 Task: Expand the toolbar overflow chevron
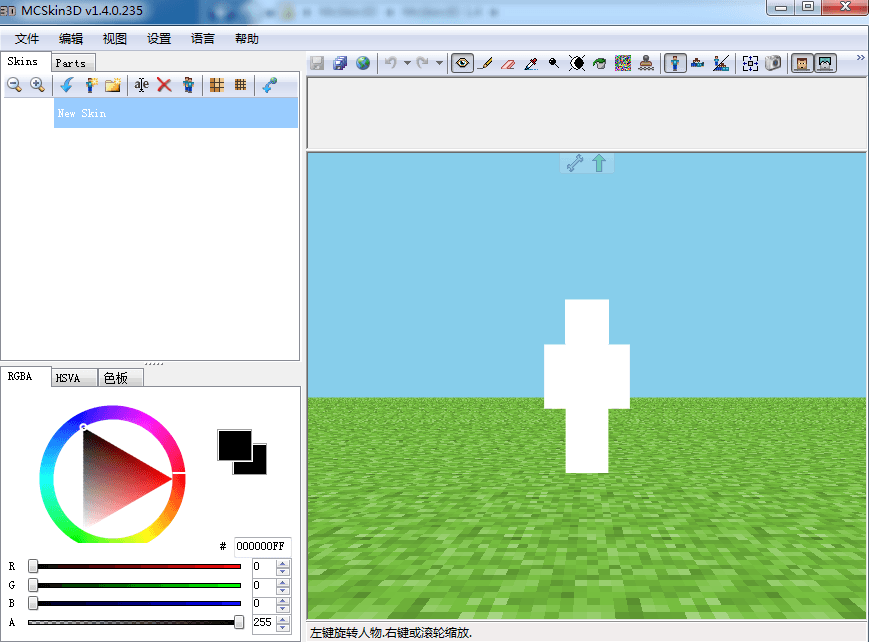click(x=861, y=58)
